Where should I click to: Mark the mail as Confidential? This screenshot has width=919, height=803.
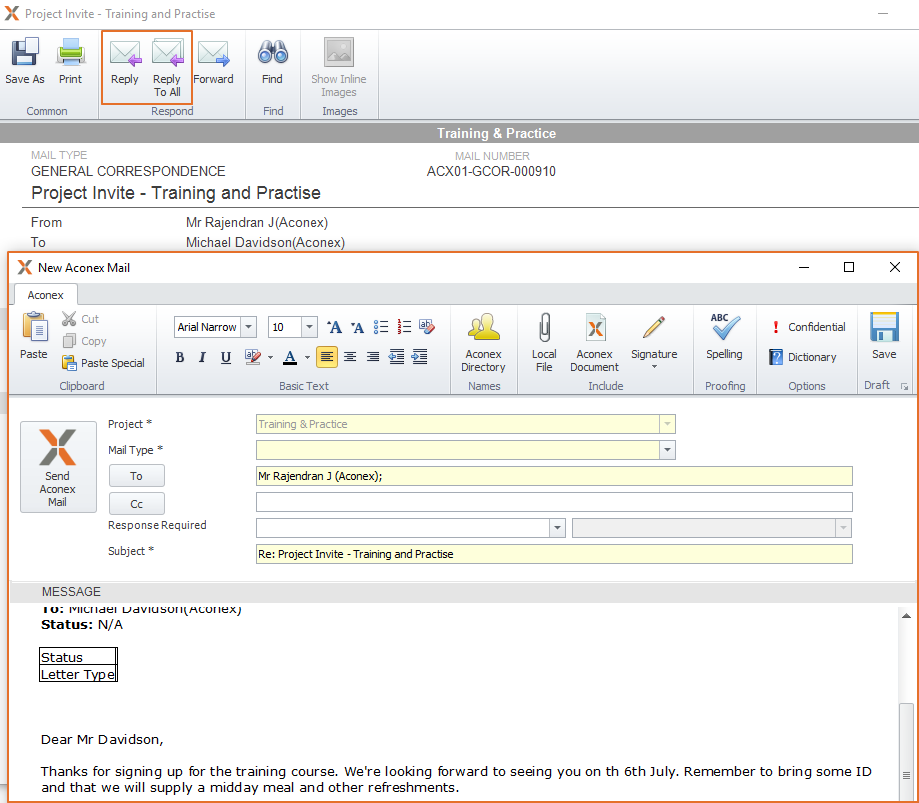808,327
